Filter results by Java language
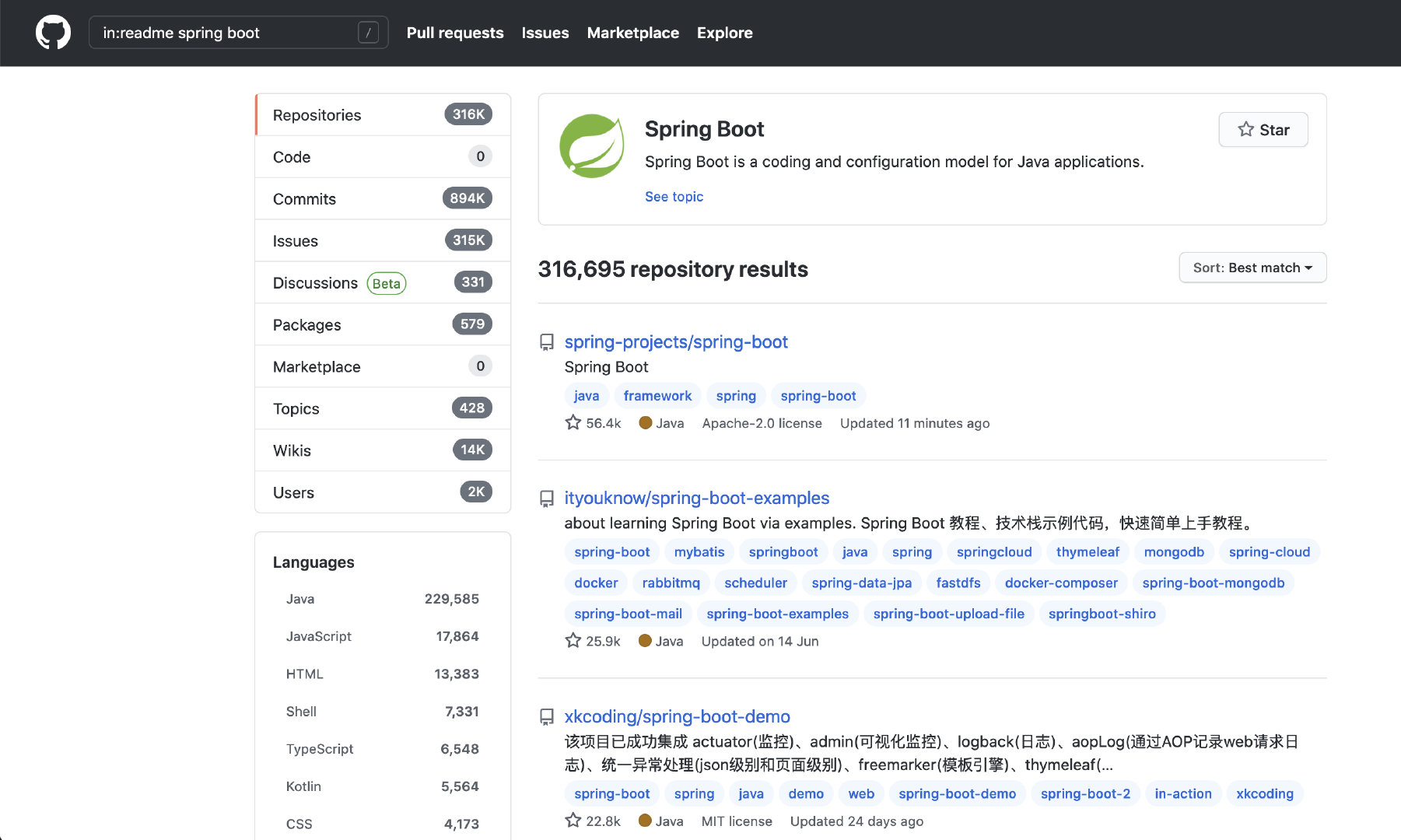 coord(383,599)
